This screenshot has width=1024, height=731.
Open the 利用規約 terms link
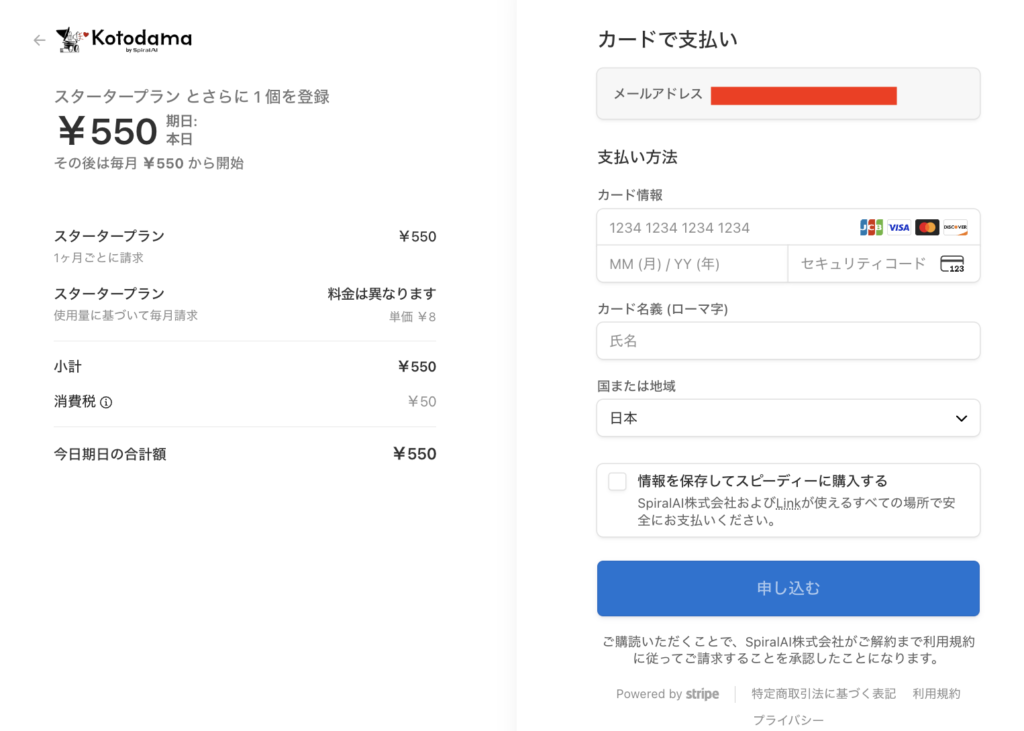(x=936, y=694)
